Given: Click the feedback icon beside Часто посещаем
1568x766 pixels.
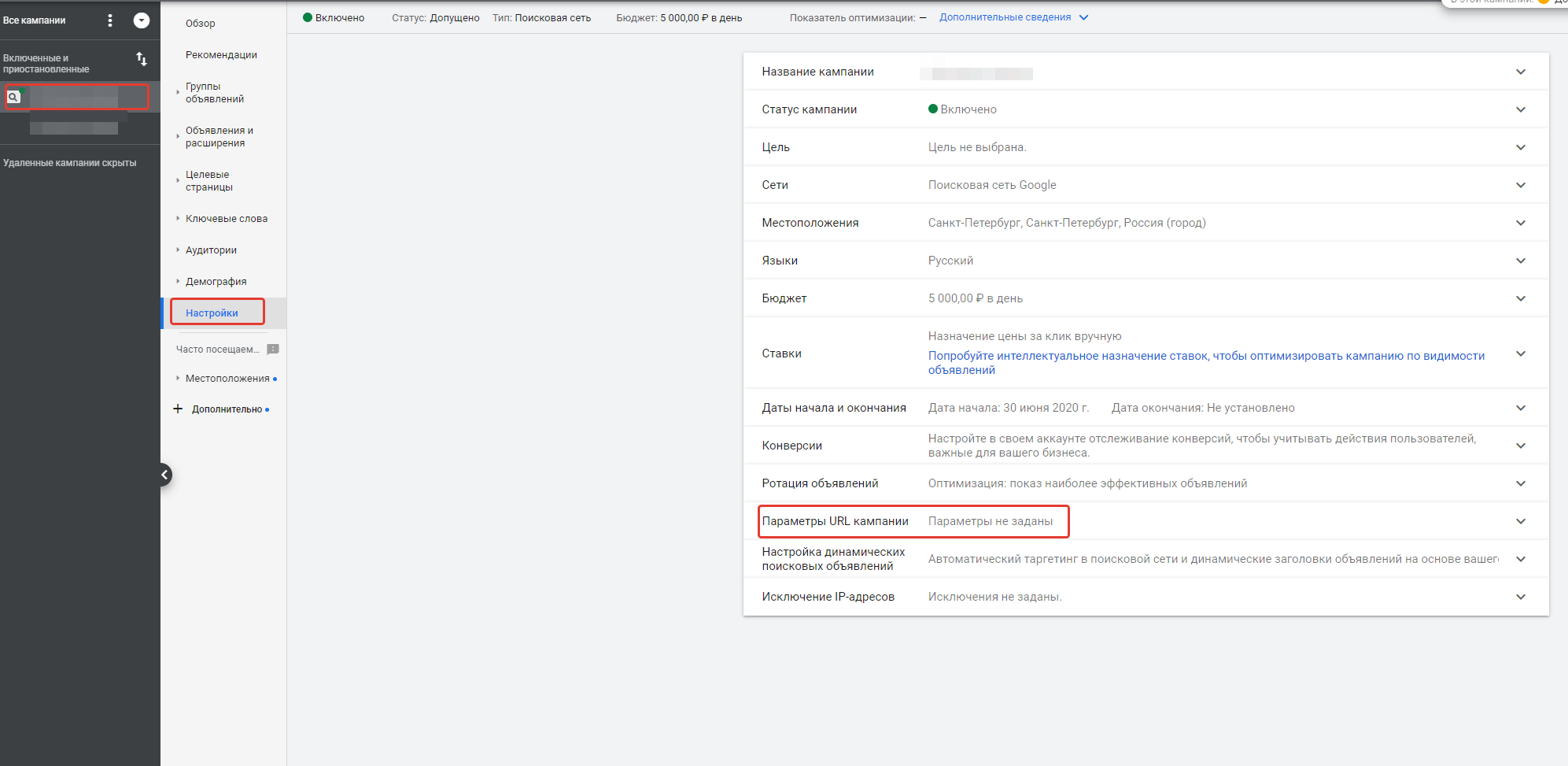Looking at the screenshot, I should point(273,349).
